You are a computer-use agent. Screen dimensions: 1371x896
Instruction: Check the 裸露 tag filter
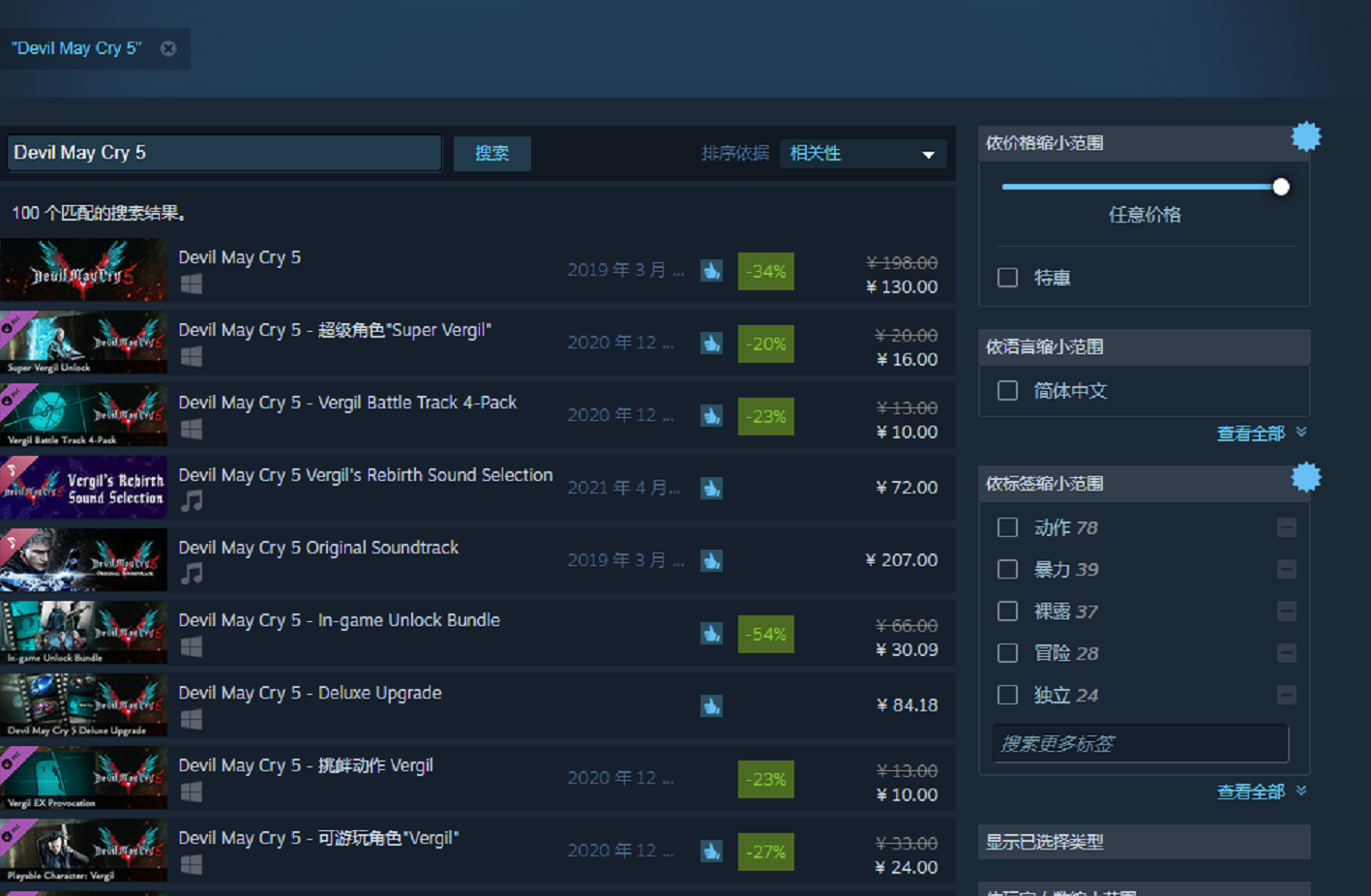[x=1007, y=612]
